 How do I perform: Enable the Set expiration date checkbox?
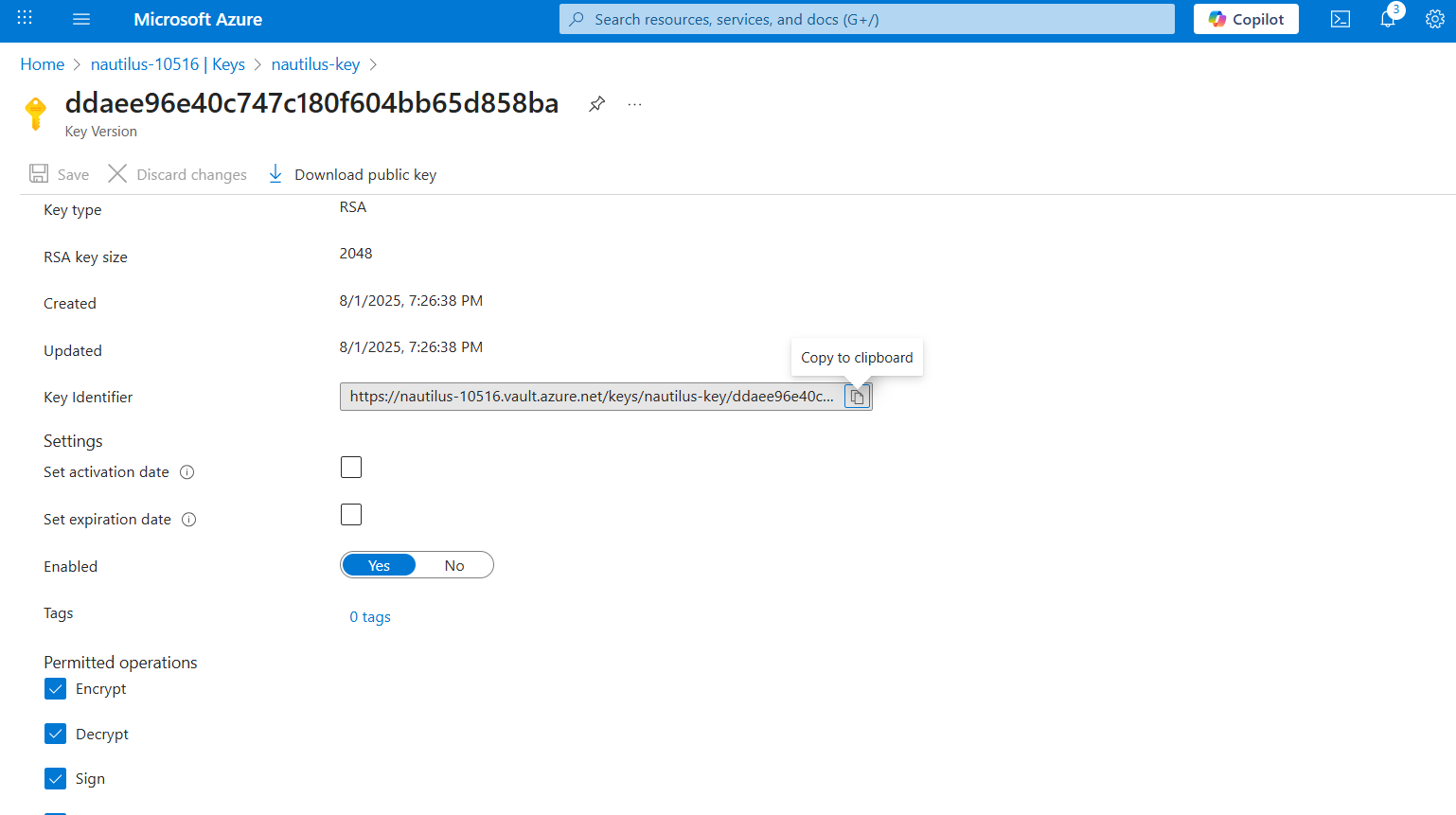[x=351, y=515]
